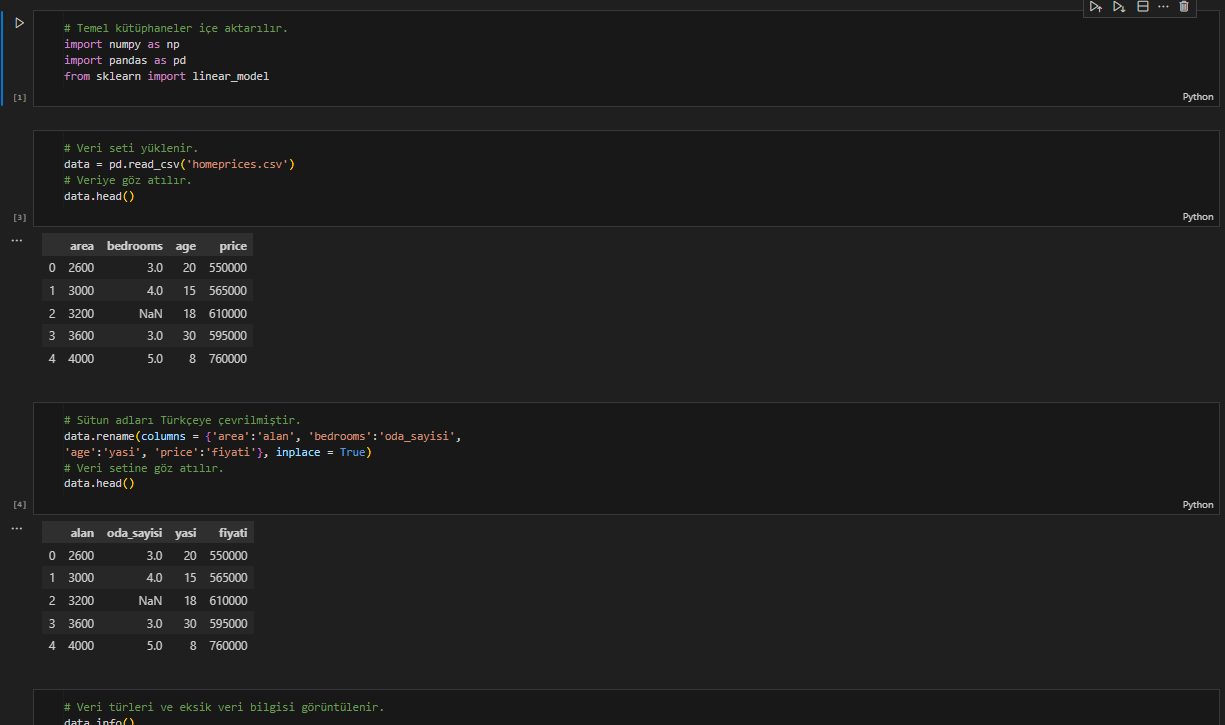The image size is (1225, 725).
Task: Change language mode Python of first cell
Action: coord(1197,97)
